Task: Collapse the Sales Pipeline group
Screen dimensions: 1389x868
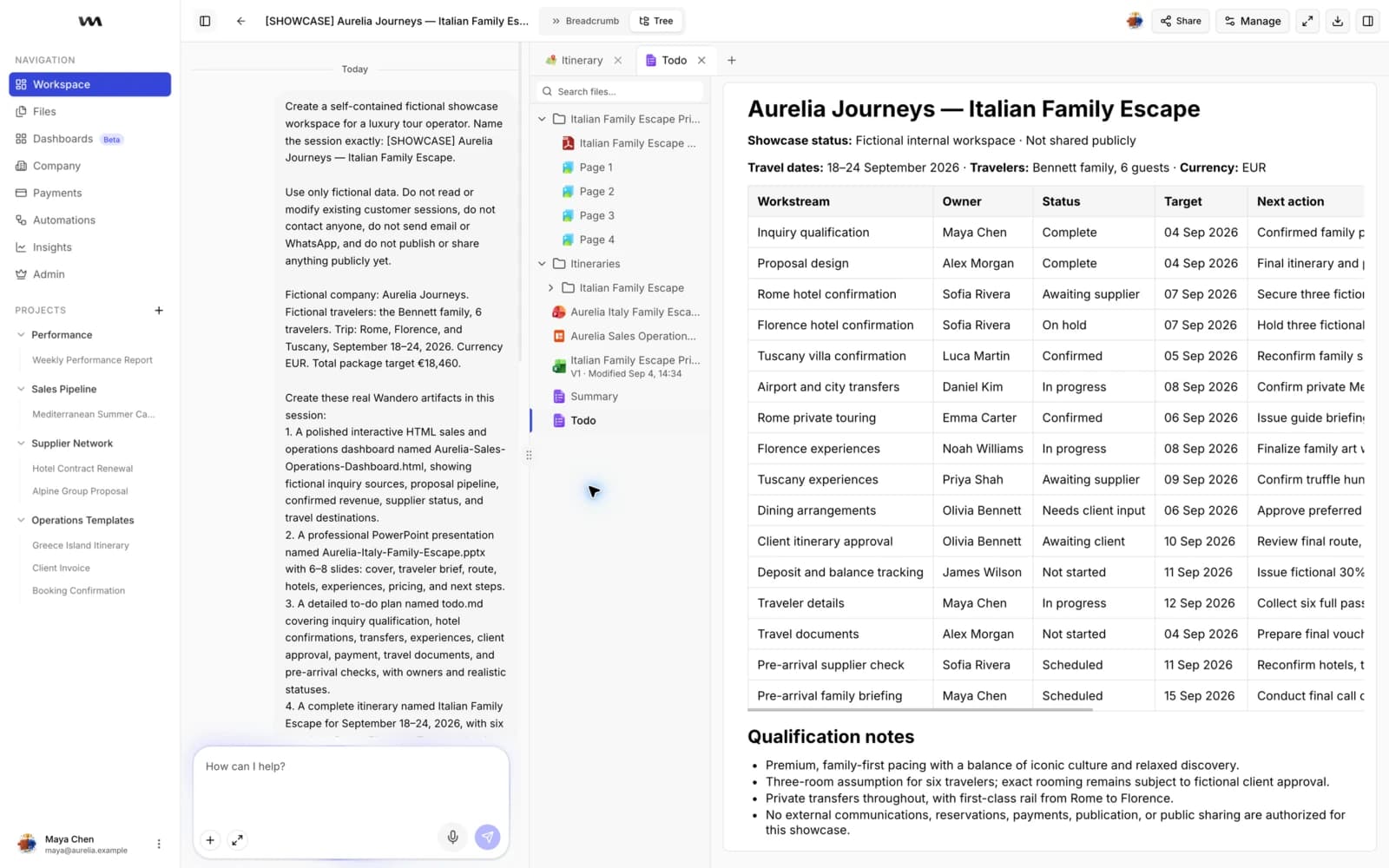Action: tap(21, 389)
